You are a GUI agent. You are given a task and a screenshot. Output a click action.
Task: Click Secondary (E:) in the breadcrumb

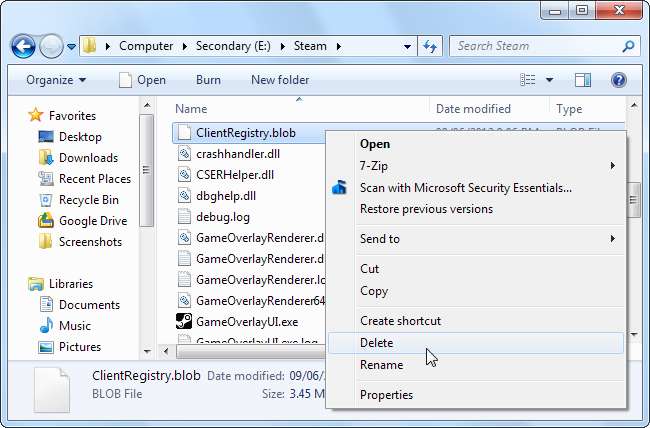click(x=233, y=46)
